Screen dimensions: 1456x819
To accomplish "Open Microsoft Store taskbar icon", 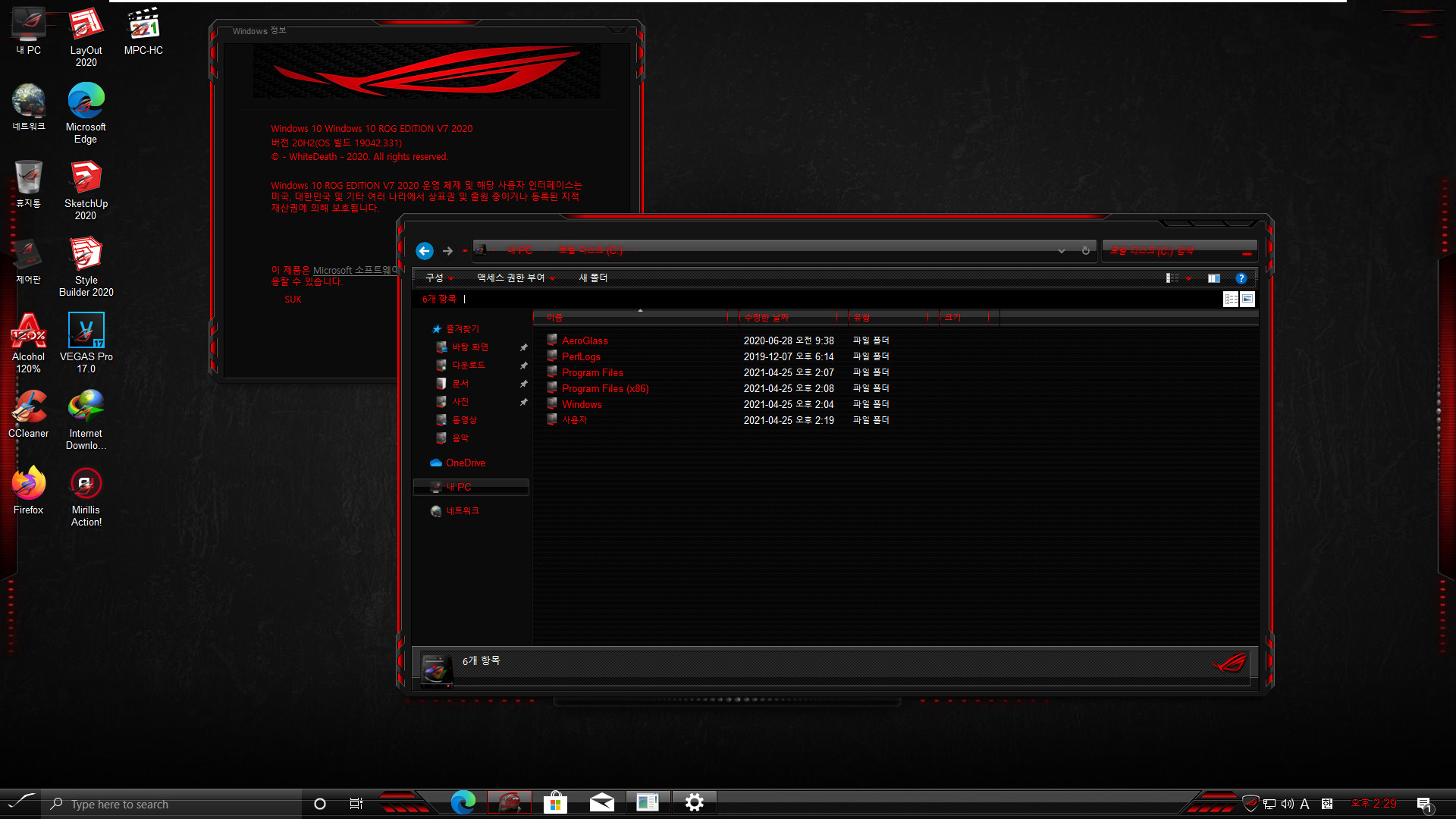I will pos(555,802).
